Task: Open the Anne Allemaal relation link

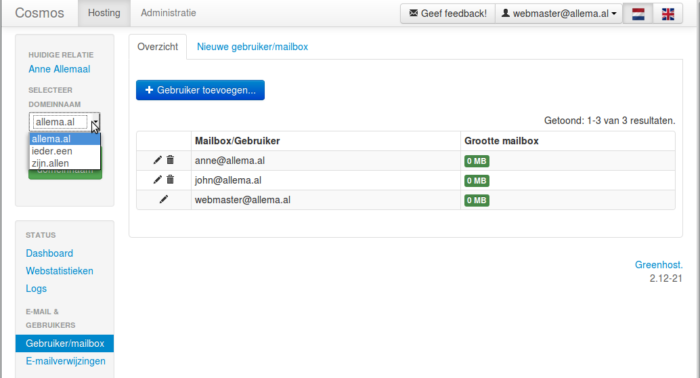Action: (x=59, y=69)
